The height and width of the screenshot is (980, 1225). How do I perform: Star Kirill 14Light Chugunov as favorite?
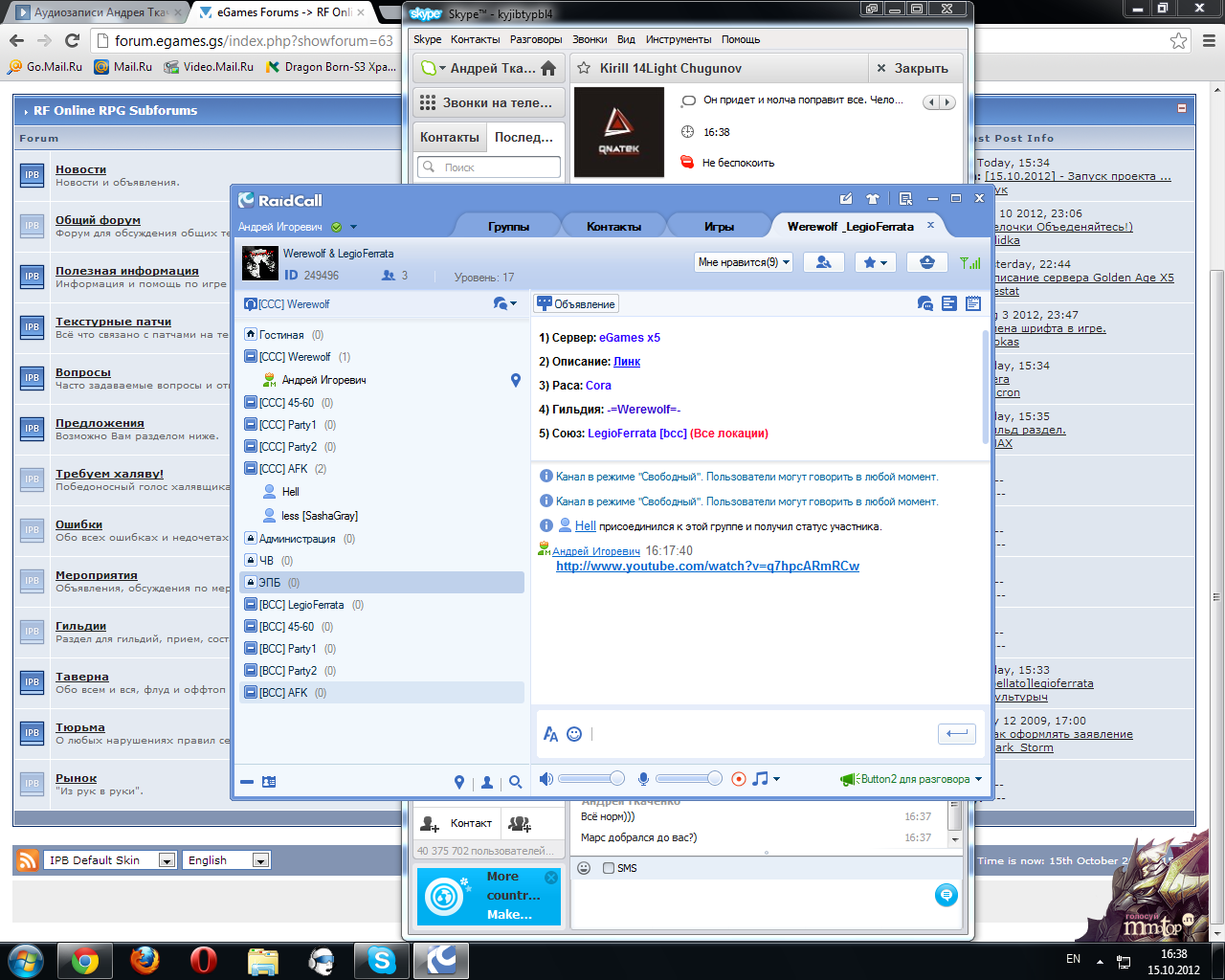pyautogui.click(x=584, y=68)
